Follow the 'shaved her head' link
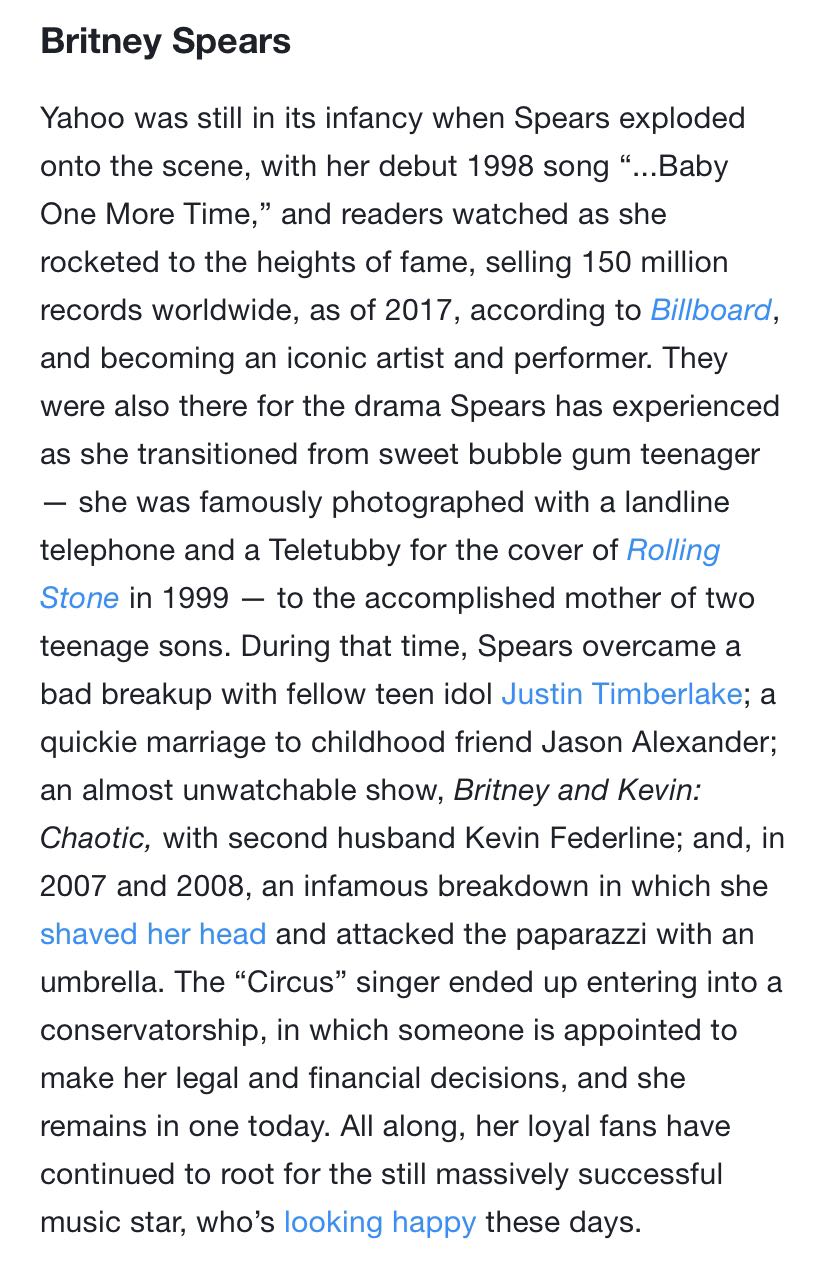 (153, 934)
